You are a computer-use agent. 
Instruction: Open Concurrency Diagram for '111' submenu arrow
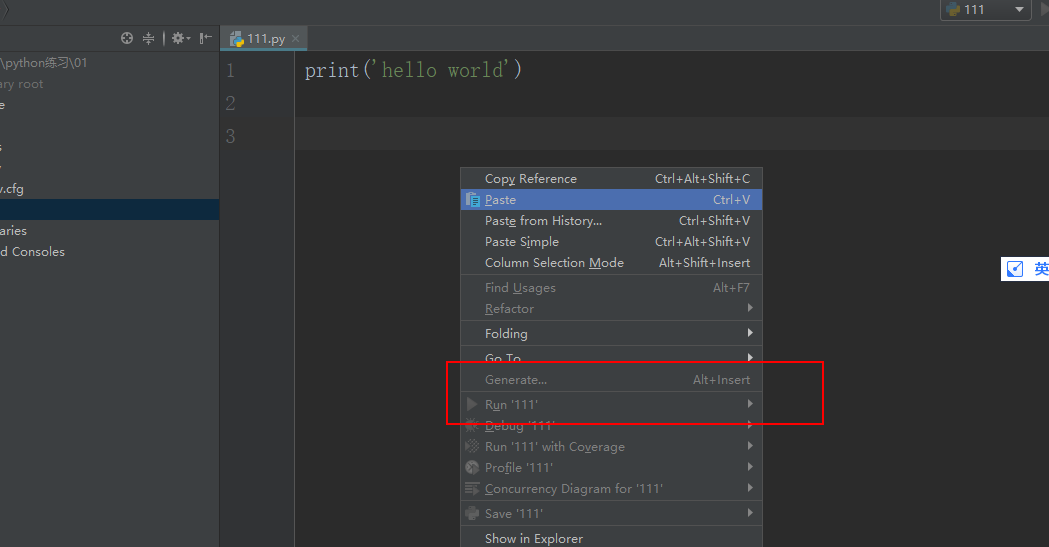click(x=750, y=487)
